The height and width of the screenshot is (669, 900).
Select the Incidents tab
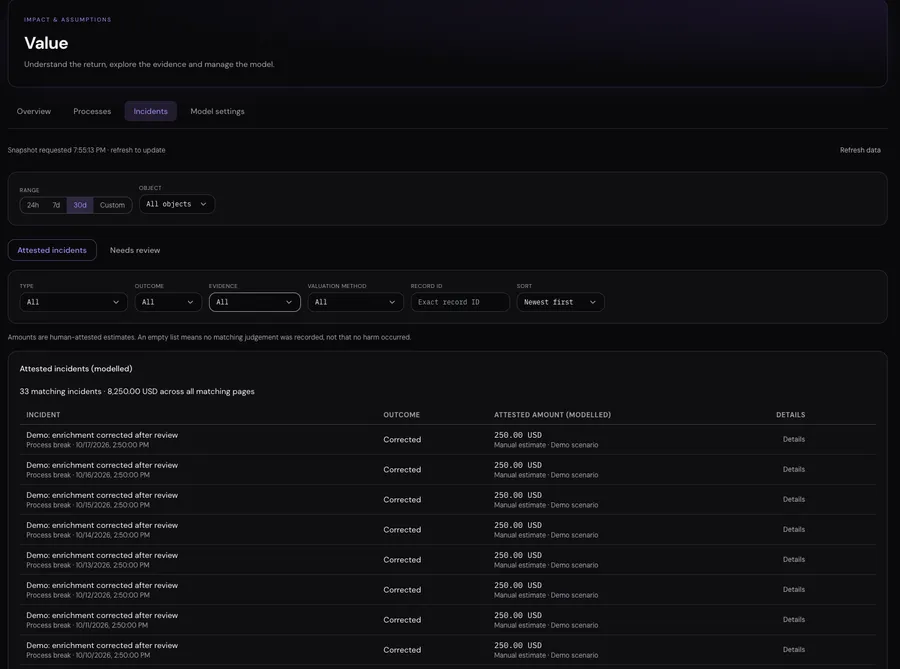150,111
